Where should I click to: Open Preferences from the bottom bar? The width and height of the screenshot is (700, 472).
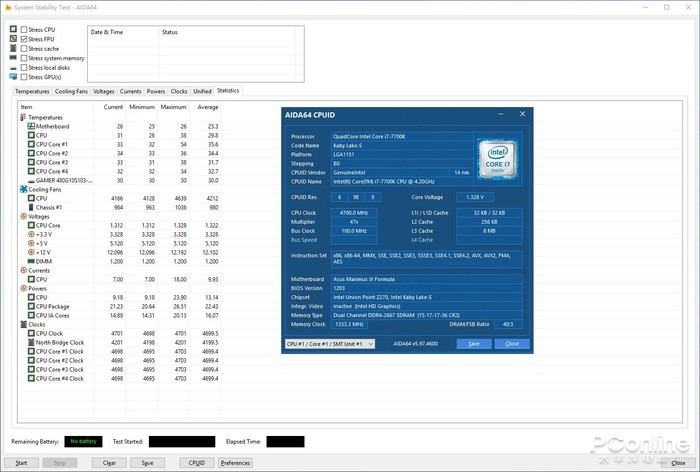235,463
